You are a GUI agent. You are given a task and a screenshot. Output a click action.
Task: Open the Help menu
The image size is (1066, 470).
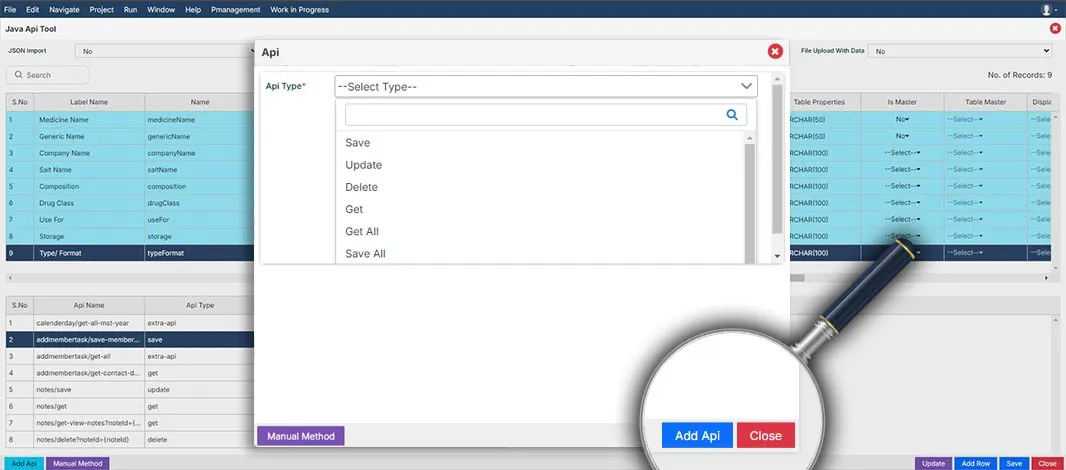point(193,10)
